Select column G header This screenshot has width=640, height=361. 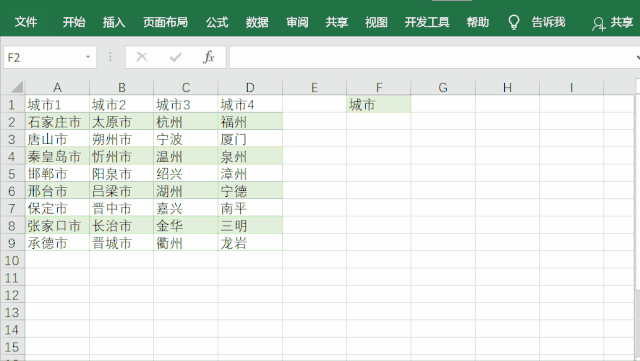(x=443, y=87)
